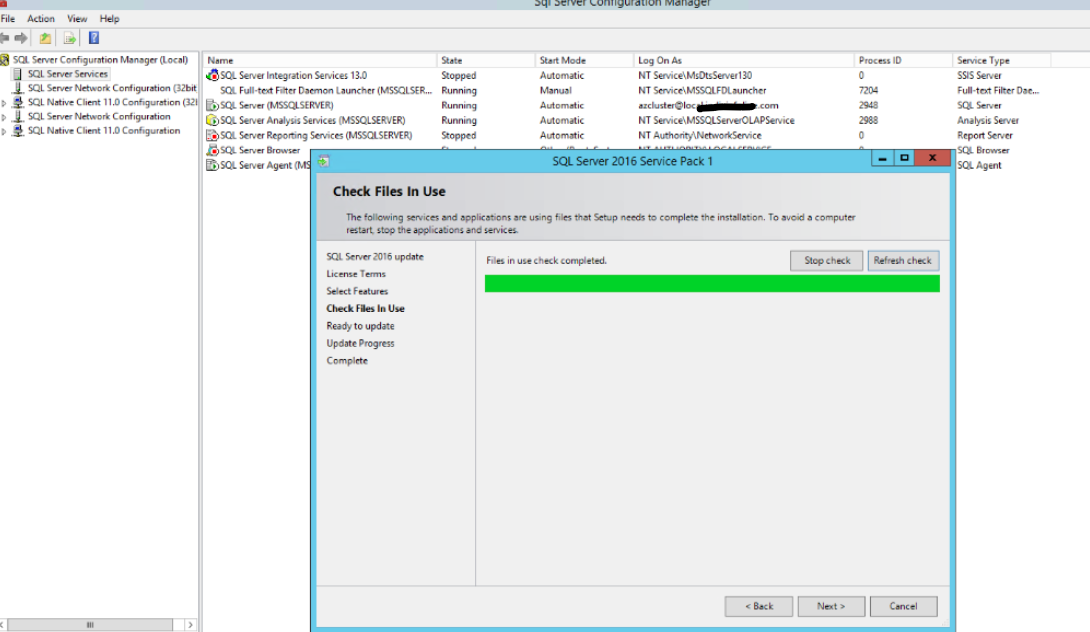
Task: Click the Analysis Services service icon
Action: point(212,120)
